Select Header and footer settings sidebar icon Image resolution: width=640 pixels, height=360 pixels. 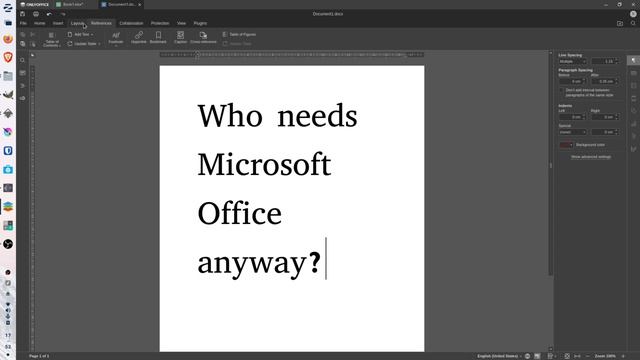[x=633, y=98]
